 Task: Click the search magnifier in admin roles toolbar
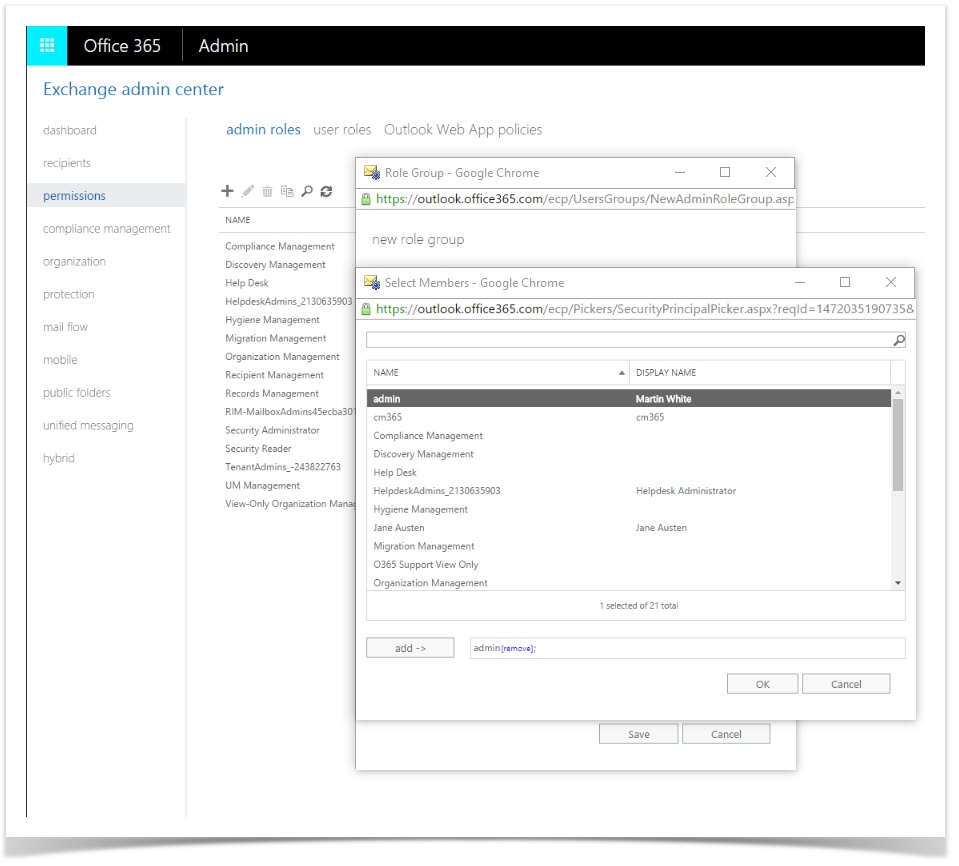307,191
